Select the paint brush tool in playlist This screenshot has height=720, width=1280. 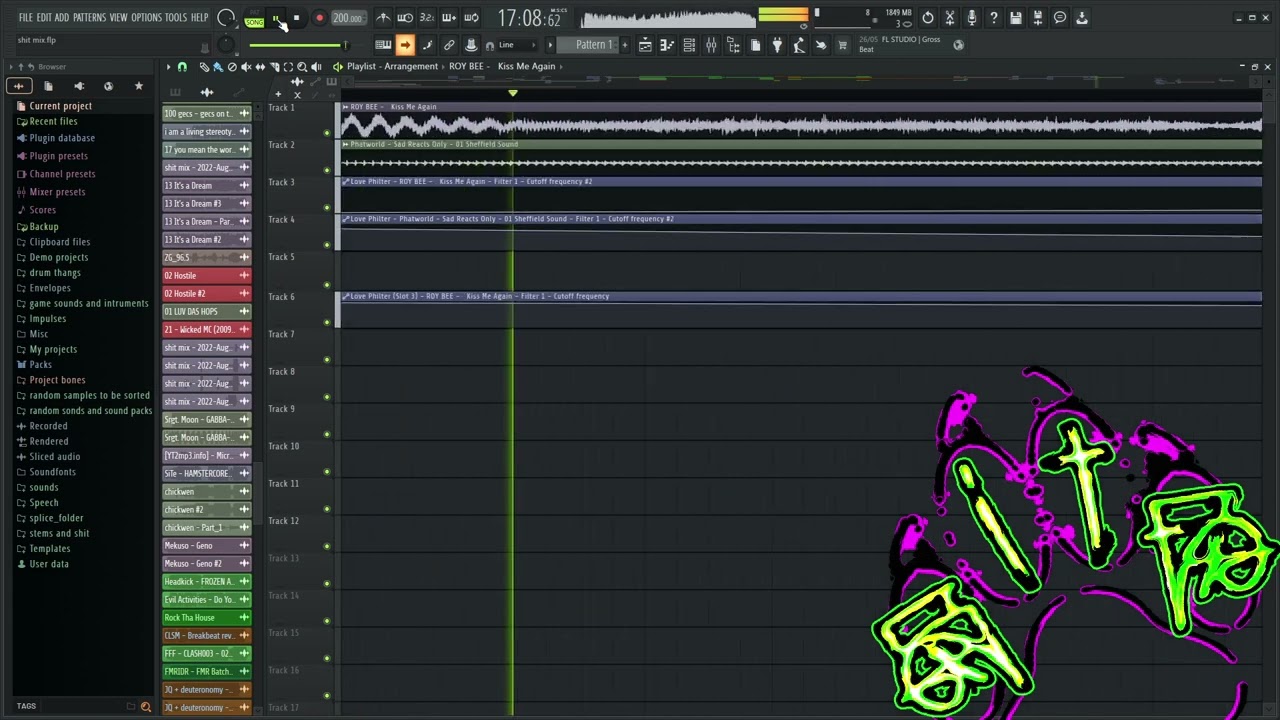218,67
